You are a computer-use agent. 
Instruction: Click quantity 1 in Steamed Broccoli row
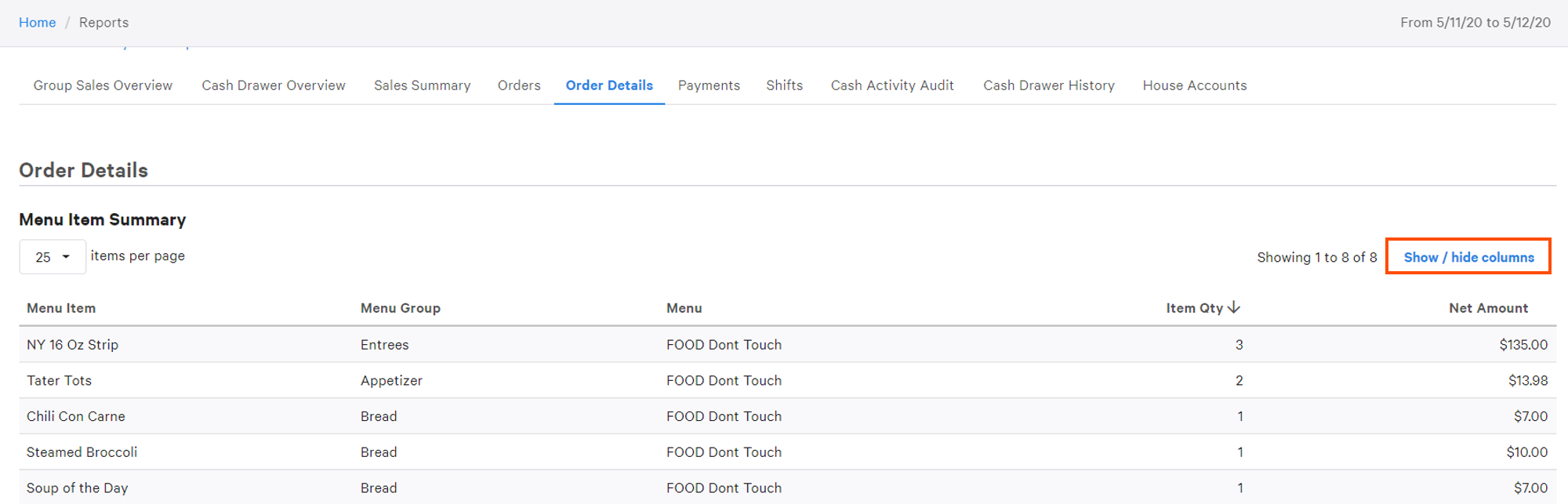click(1240, 452)
